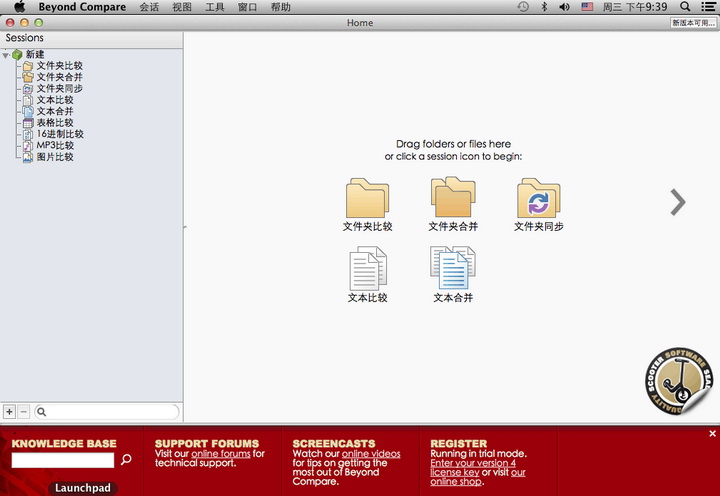The image size is (720, 496).
Task: Collapse the 新建 tree node triangle
Action: point(6,54)
